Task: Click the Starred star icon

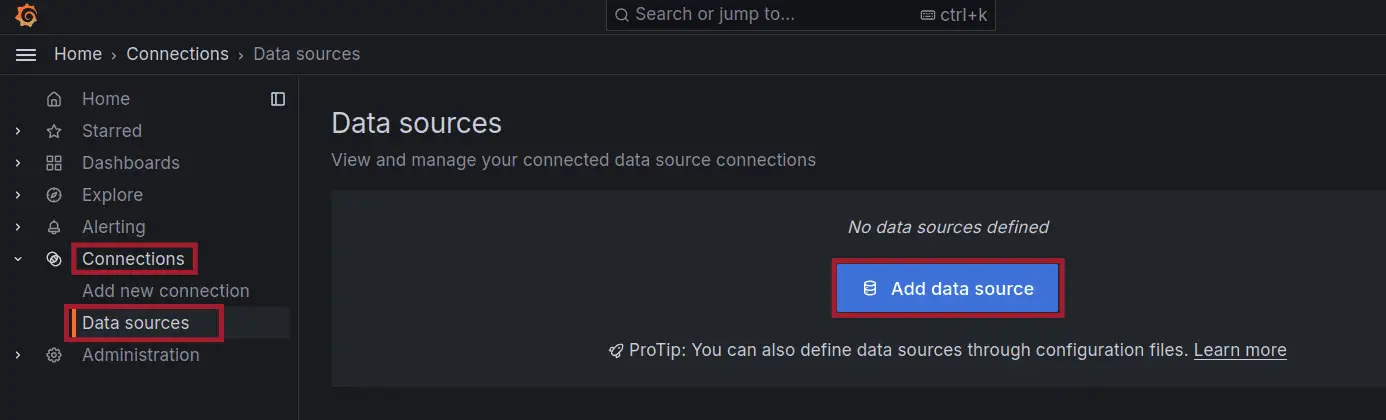Action: pos(54,131)
